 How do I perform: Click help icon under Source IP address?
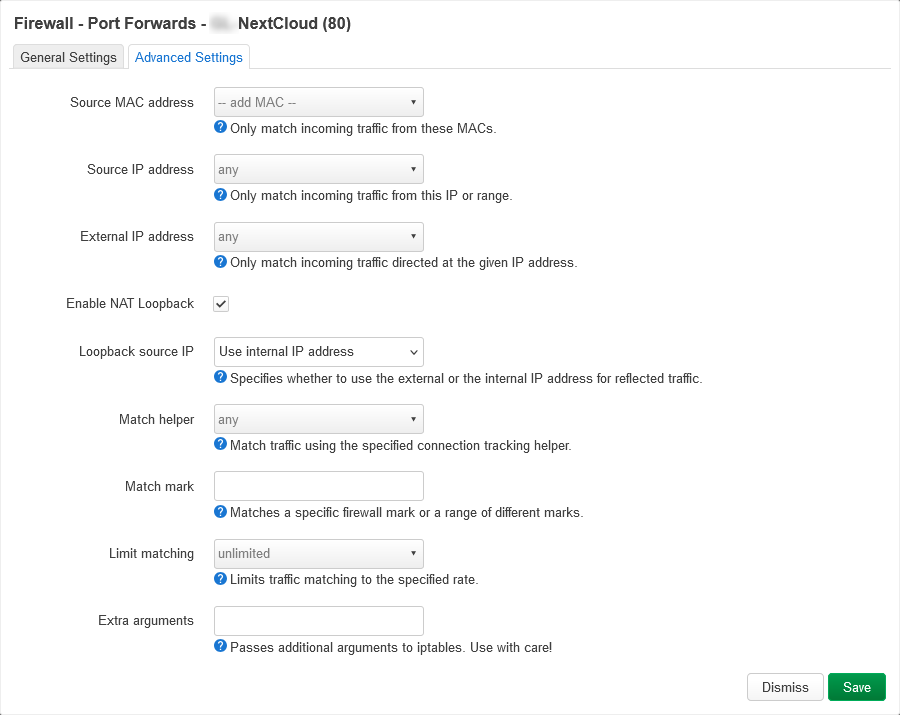221,195
